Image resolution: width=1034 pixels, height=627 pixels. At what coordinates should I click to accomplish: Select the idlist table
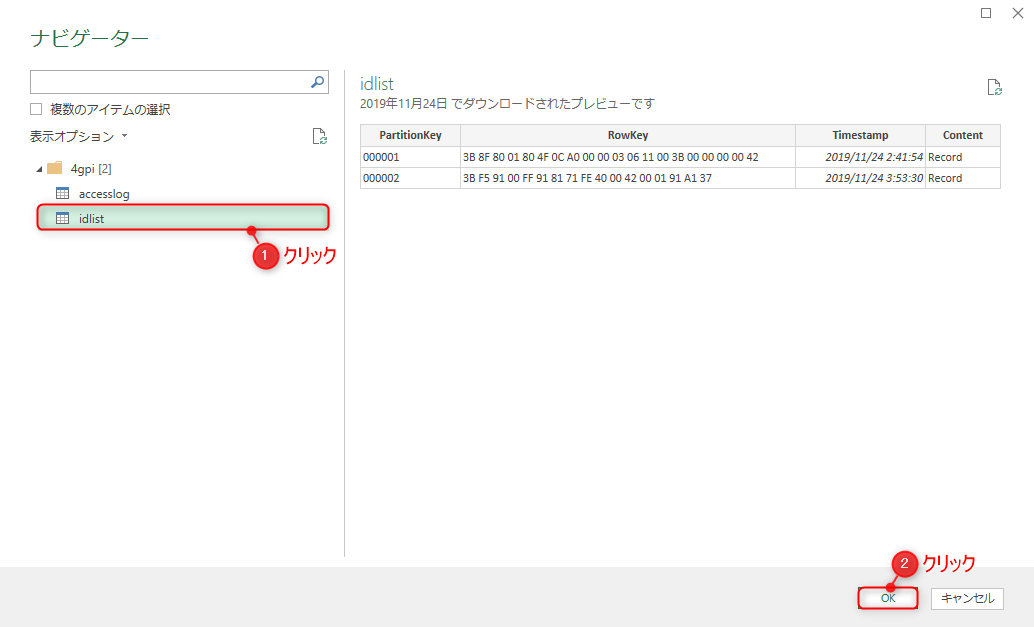[x=183, y=218]
